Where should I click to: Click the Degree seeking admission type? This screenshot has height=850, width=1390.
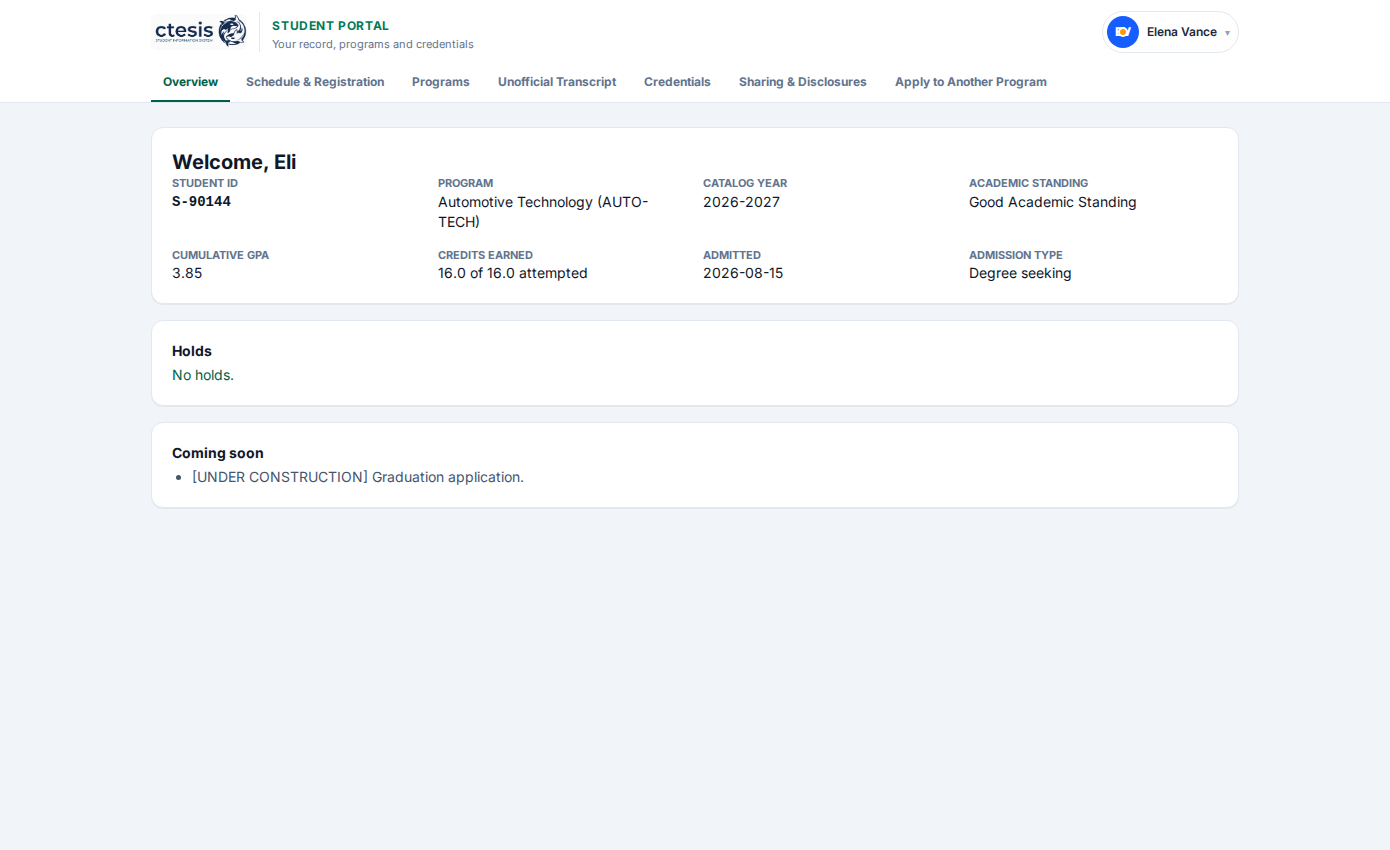(1020, 273)
